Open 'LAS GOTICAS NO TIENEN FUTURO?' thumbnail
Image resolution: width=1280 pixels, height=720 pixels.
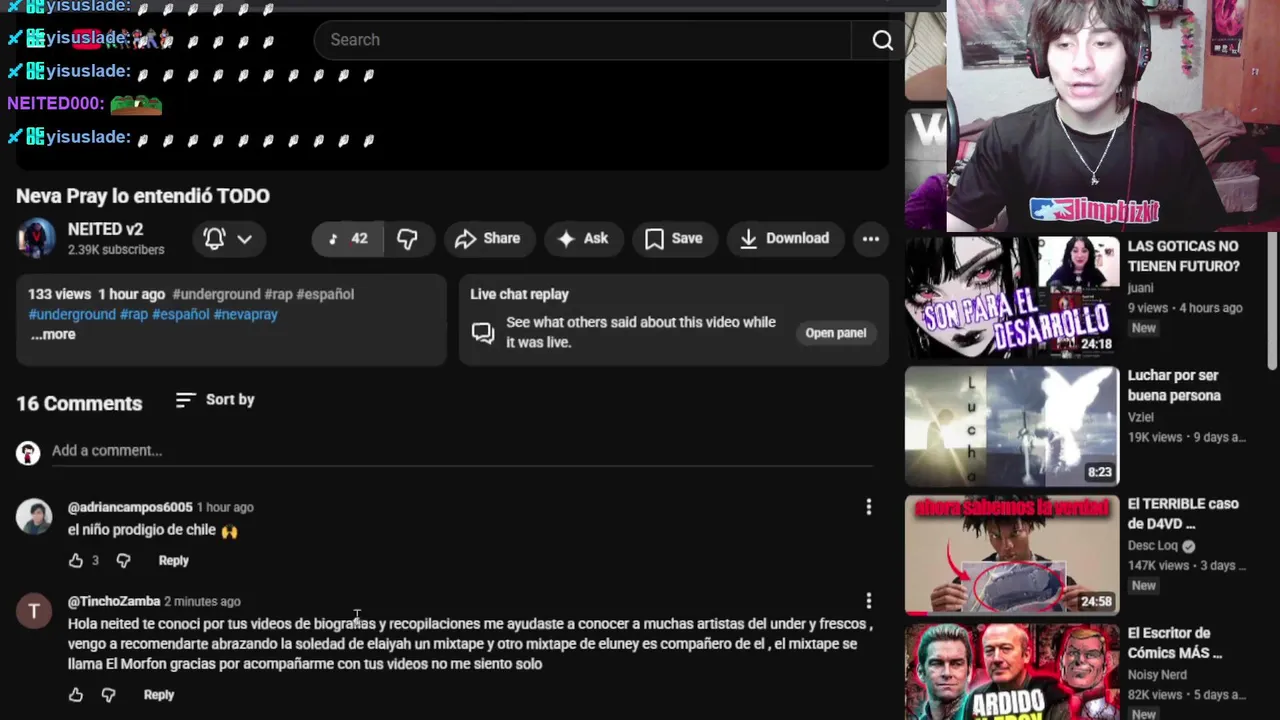click(1012, 297)
